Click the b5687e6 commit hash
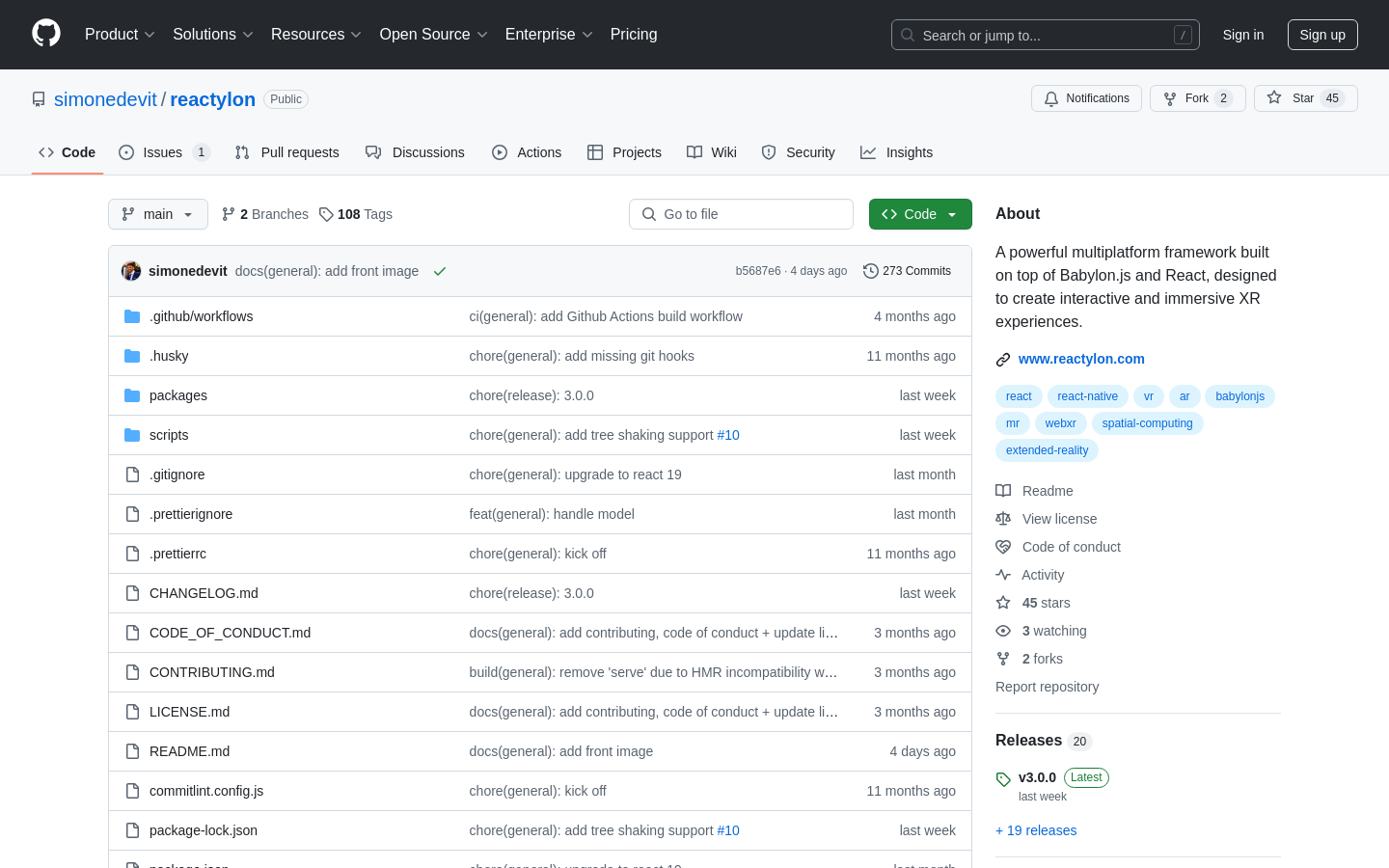This screenshot has height=868, width=1389. point(758,271)
